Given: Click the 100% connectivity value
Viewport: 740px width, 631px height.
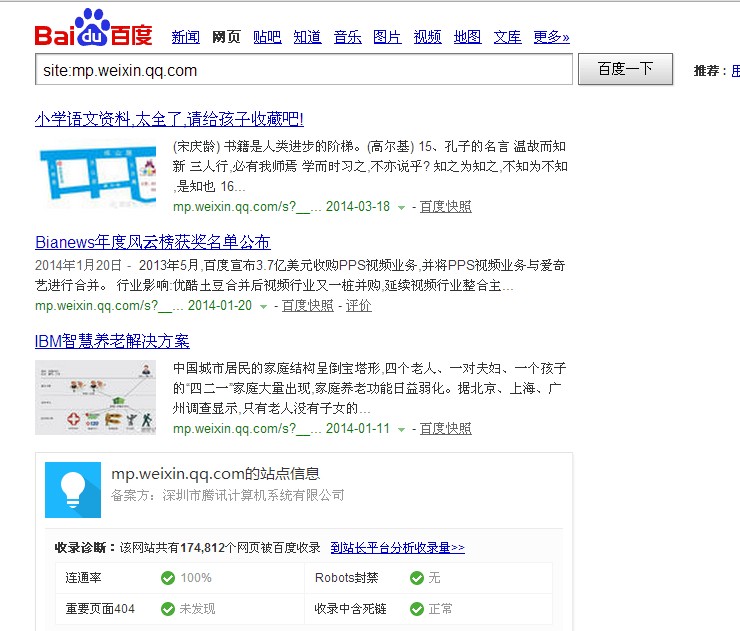Looking at the screenshot, I should pyautogui.click(x=196, y=578).
